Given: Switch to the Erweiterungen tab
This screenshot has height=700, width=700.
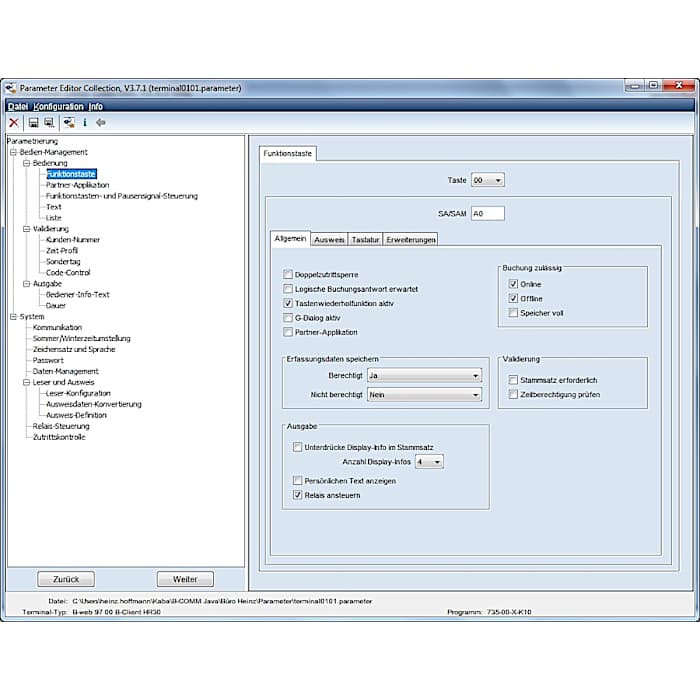Looking at the screenshot, I should coord(411,240).
